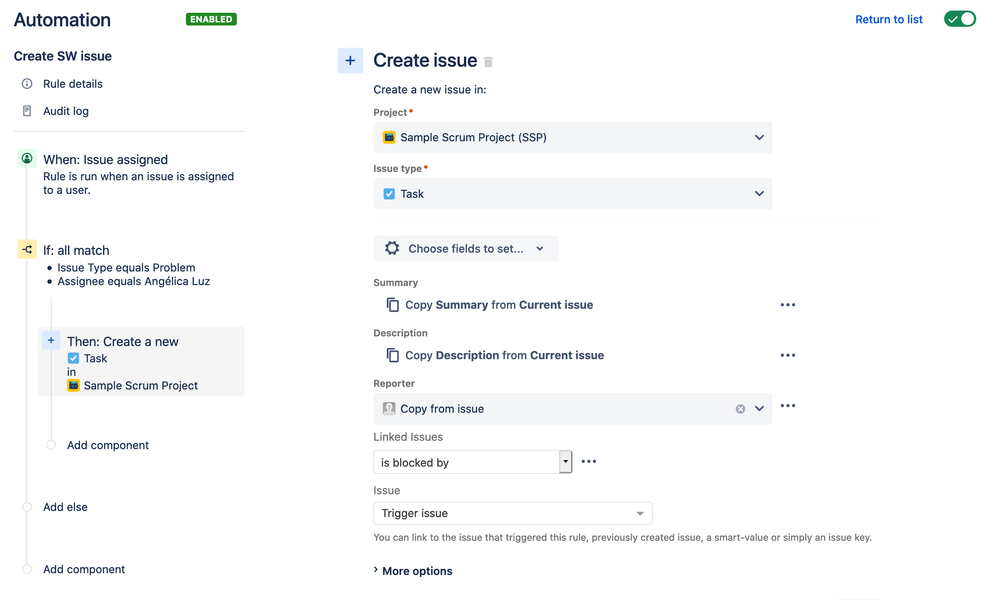Image resolution: width=999 pixels, height=600 pixels.
Task: Click Assignee equals Angélica Luz condition text
Action: pos(133,281)
